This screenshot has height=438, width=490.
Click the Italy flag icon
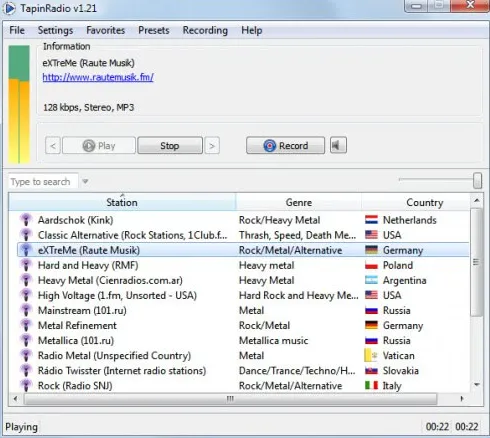click(x=371, y=385)
